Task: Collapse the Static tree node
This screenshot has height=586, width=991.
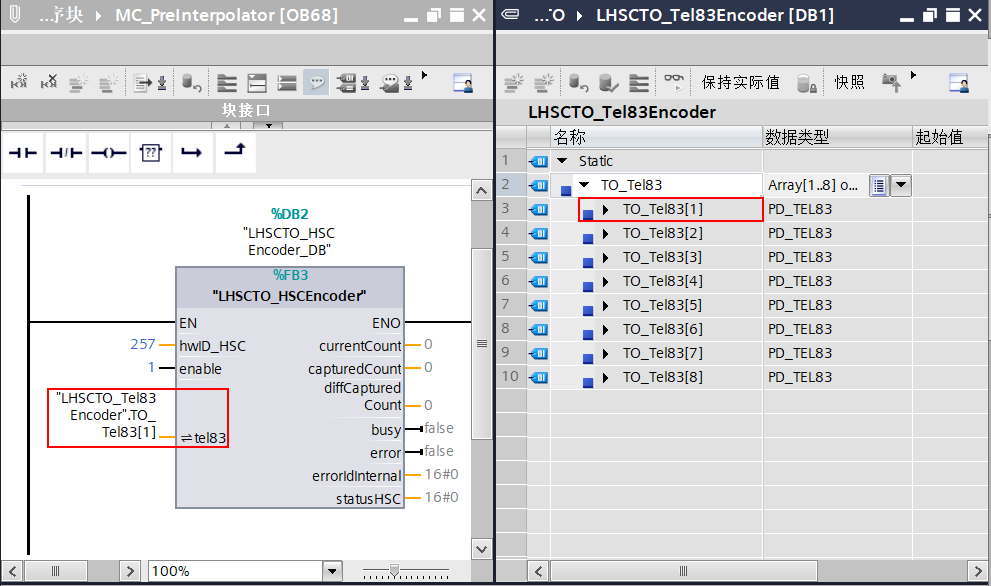Action: [x=562, y=161]
